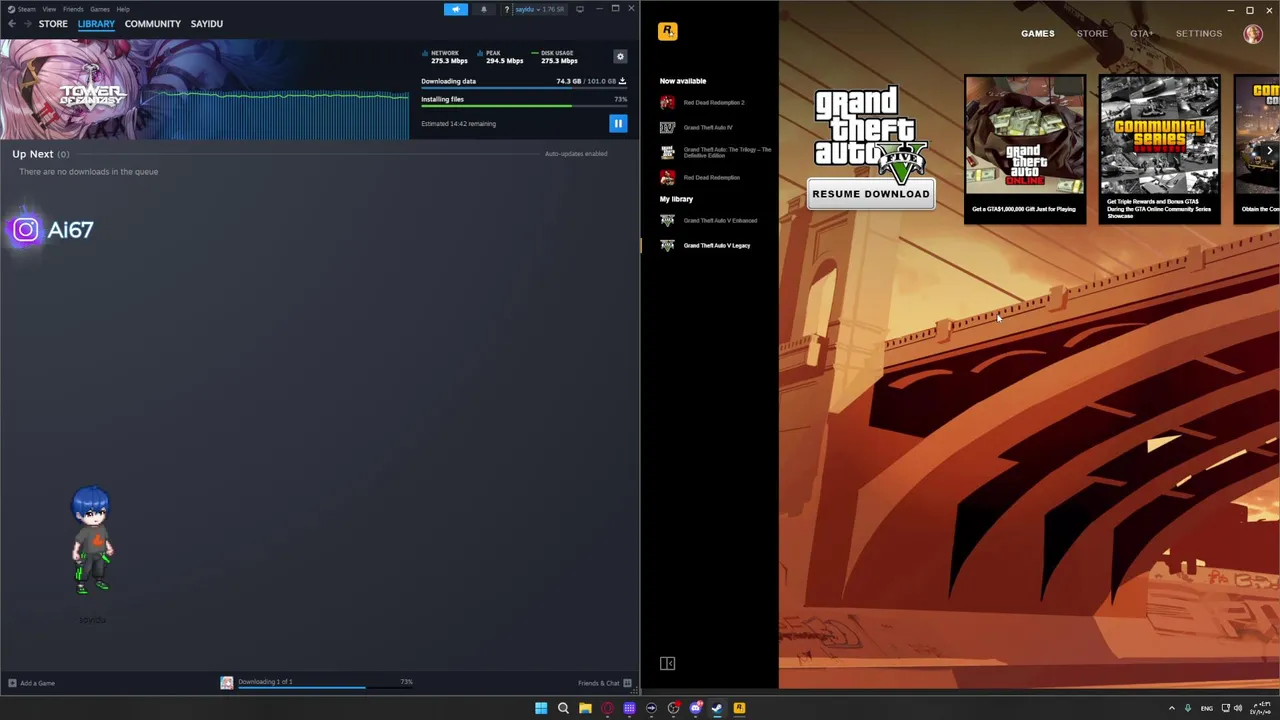This screenshot has height=720, width=1280.
Task: Show hidden system tray icons
Action: pos(1172,708)
